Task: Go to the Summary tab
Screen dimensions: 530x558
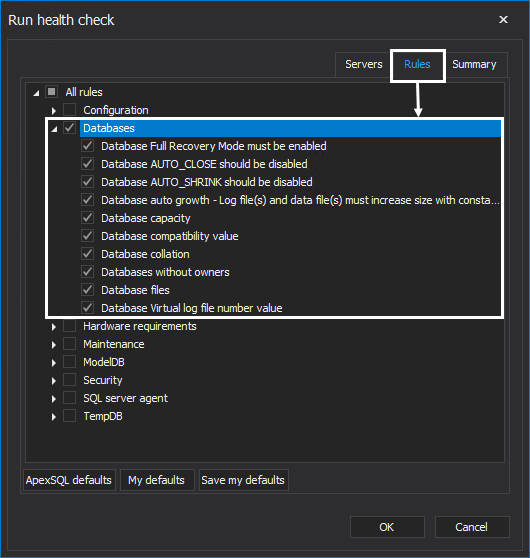Action: (474, 64)
